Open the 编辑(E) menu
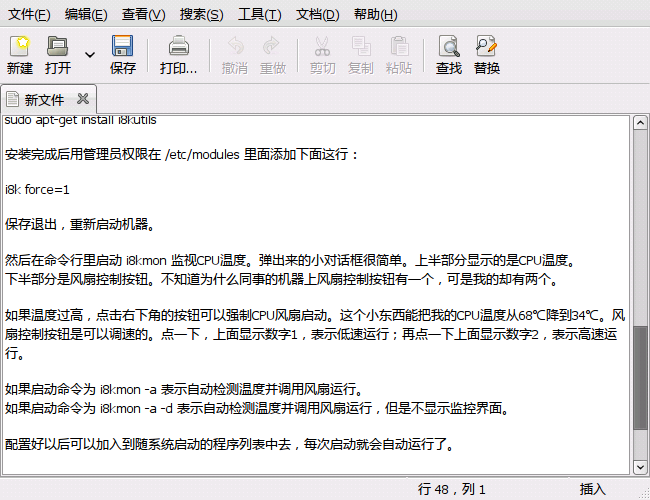This screenshot has width=650, height=500. coord(86,15)
